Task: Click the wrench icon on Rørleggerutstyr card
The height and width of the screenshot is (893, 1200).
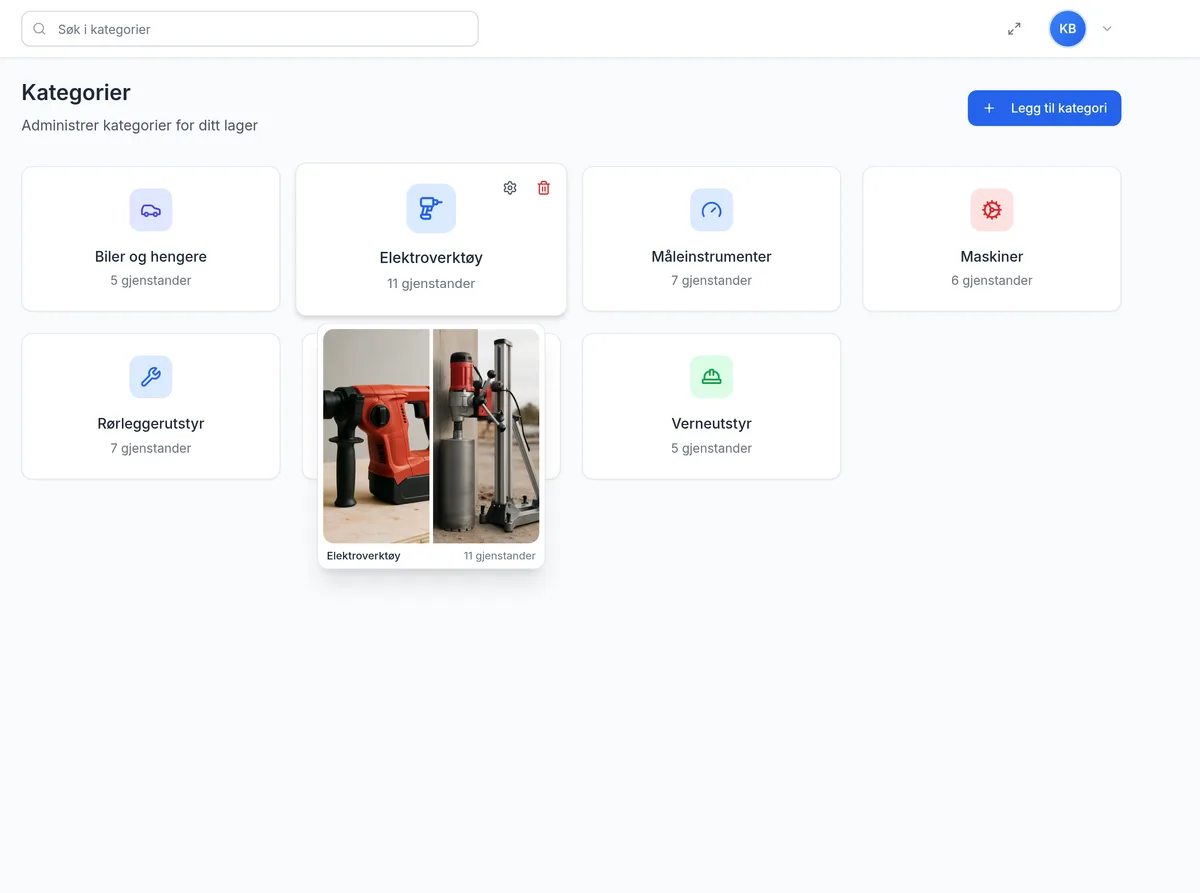Action: (x=151, y=377)
